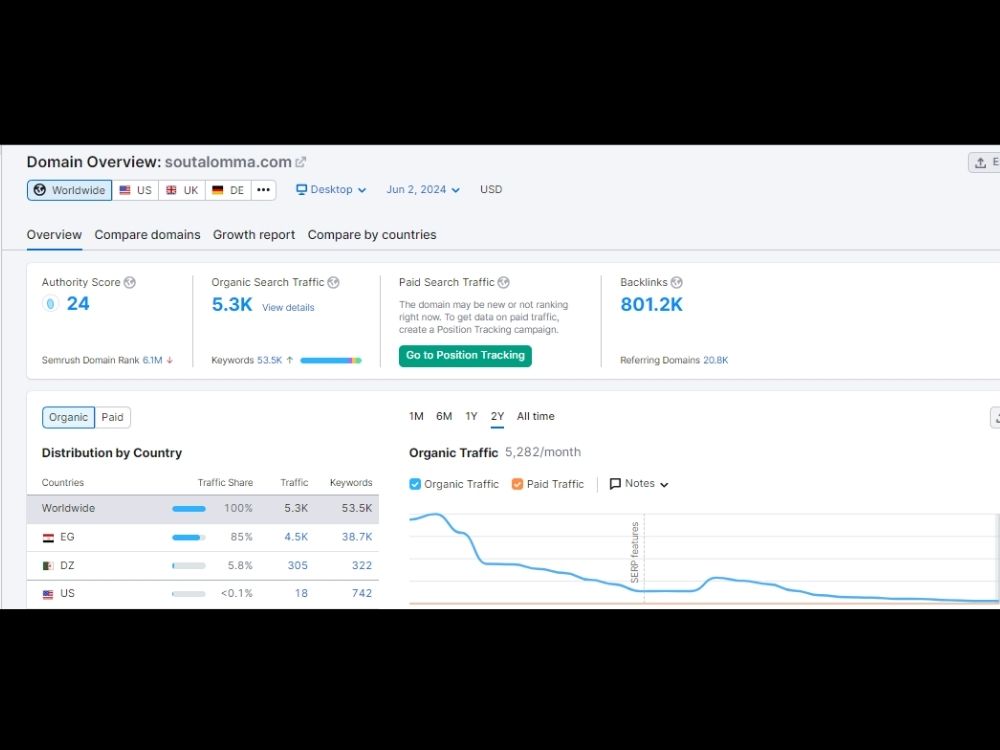Image resolution: width=1000 pixels, height=750 pixels.
Task: Select the 1M time range
Action: pyautogui.click(x=416, y=416)
